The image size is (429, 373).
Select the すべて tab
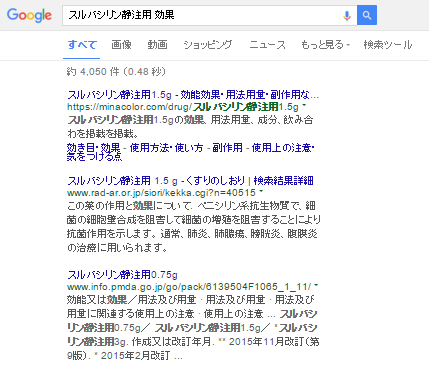pyautogui.click(x=82, y=45)
